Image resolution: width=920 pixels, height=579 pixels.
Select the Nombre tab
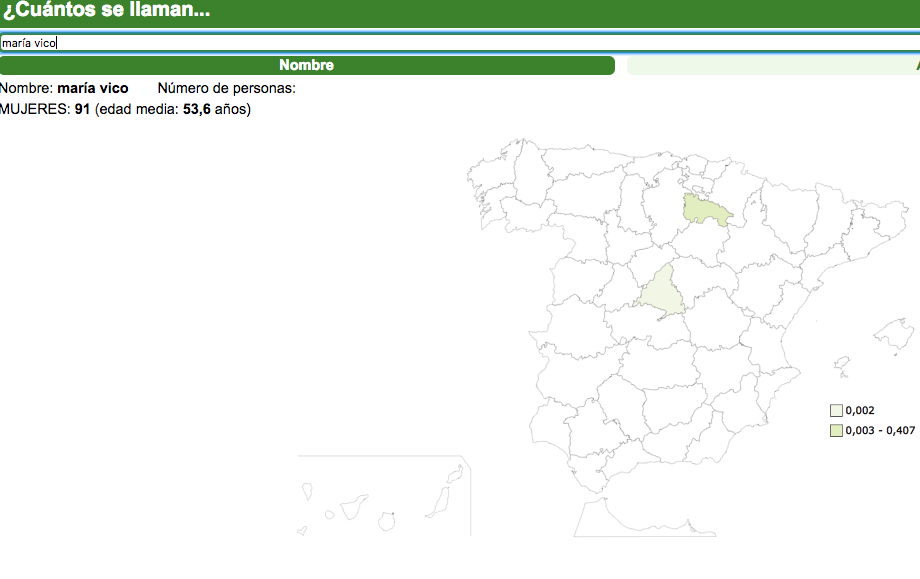[306, 65]
